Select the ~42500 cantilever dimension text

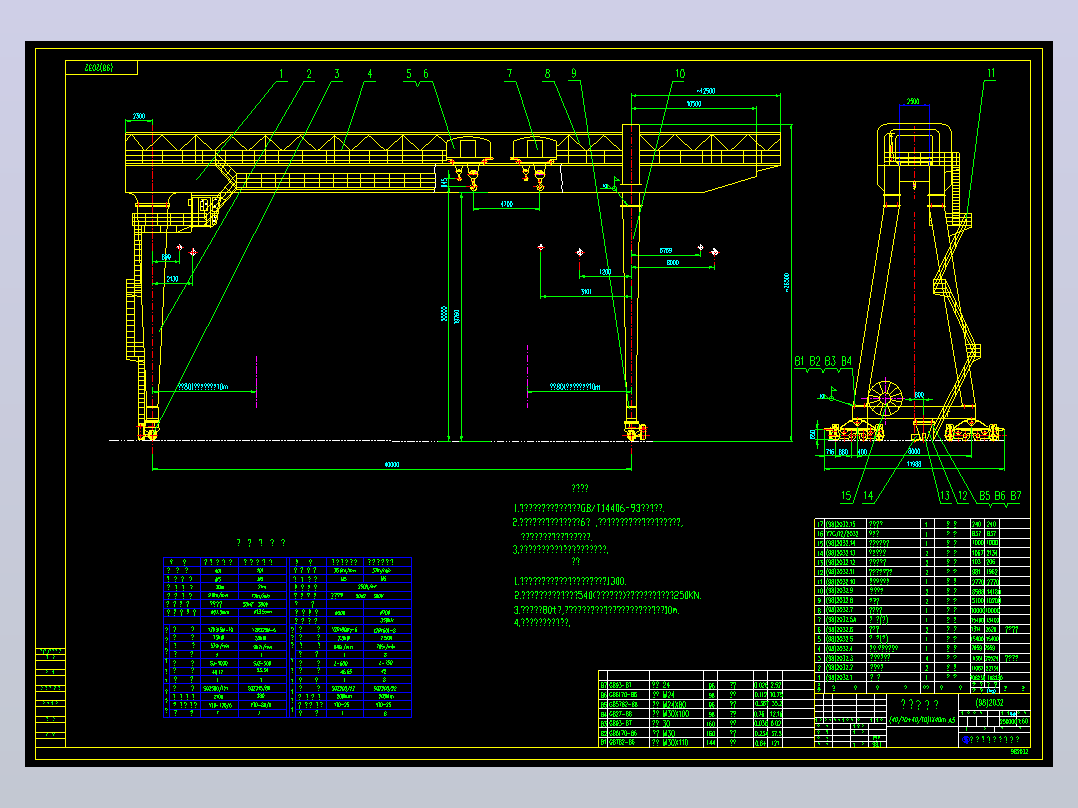pyautogui.click(x=705, y=91)
